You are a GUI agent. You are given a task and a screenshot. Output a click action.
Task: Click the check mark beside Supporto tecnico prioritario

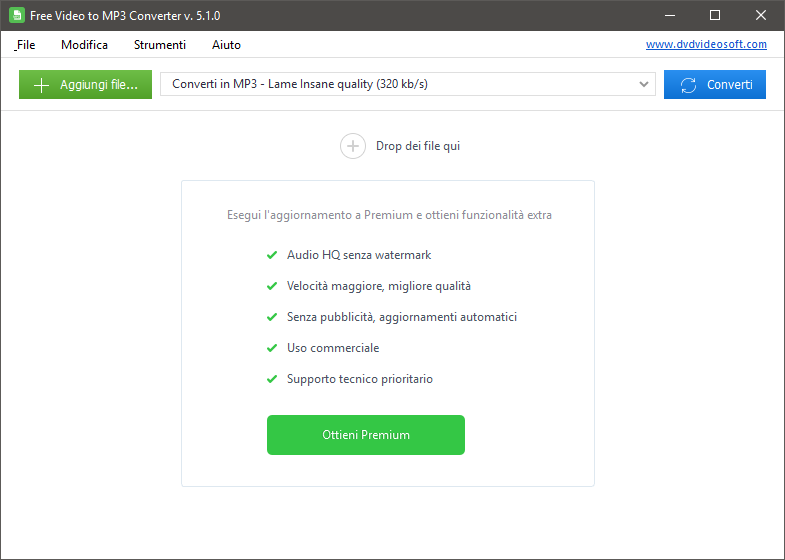click(272, 379)
